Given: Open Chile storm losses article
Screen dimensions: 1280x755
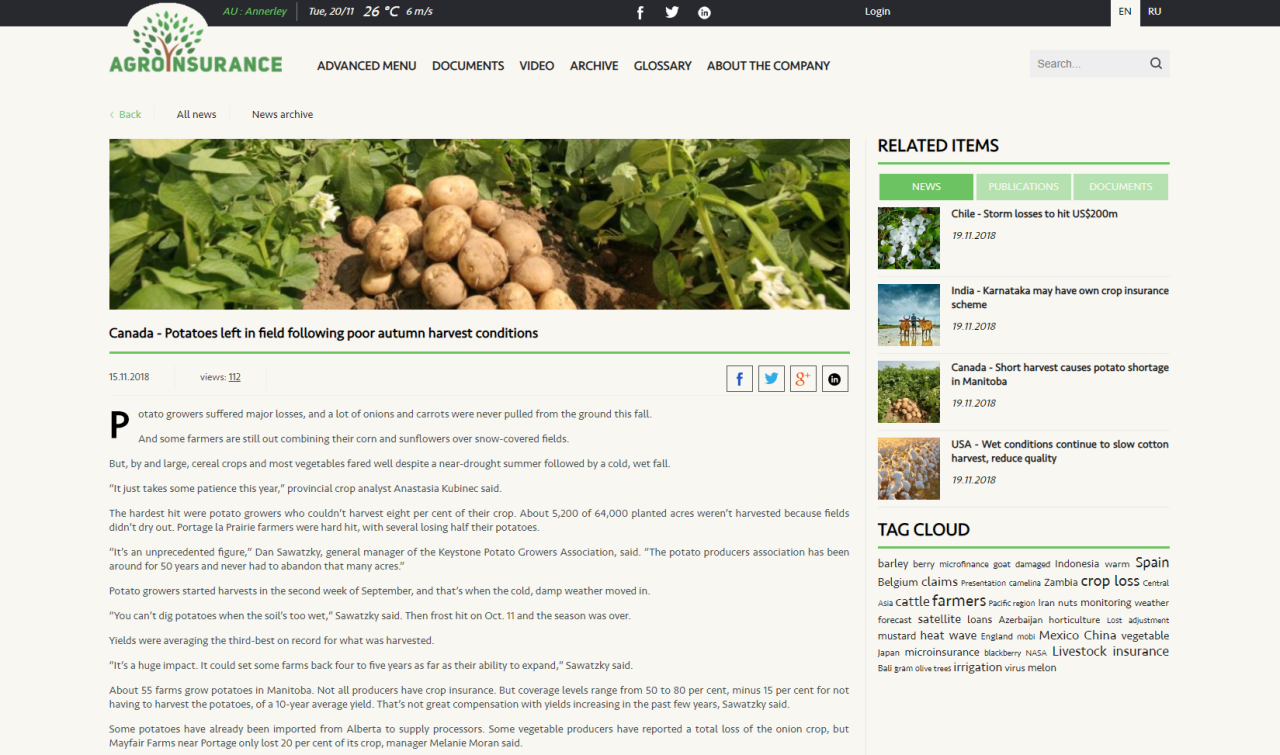Looking at the screenshot, I should (1035, 214).
